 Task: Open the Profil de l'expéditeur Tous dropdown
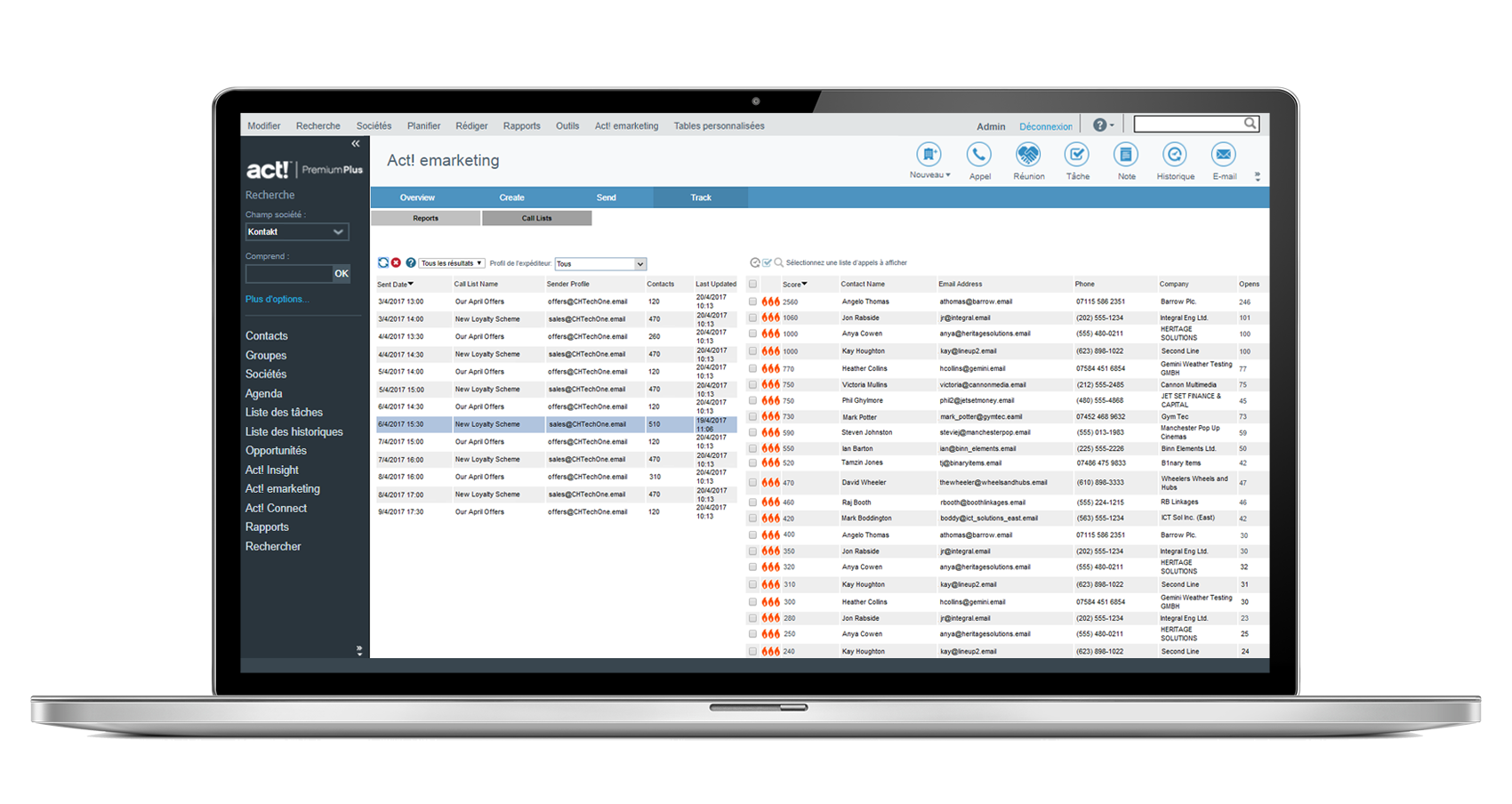click(x=600, y=264)
